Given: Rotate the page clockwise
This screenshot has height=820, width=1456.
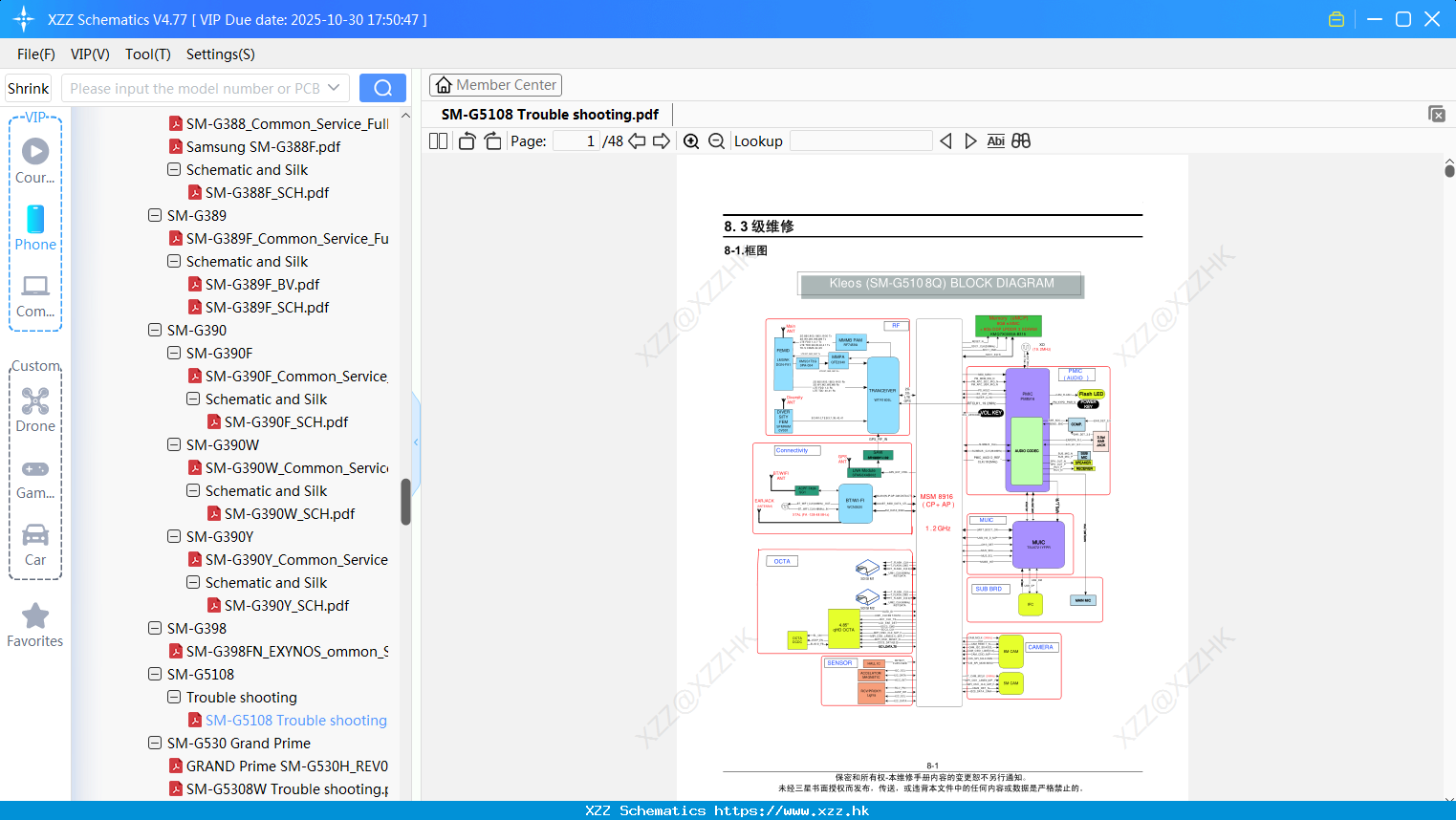Looking at the screenshot, I should (492, 141).
